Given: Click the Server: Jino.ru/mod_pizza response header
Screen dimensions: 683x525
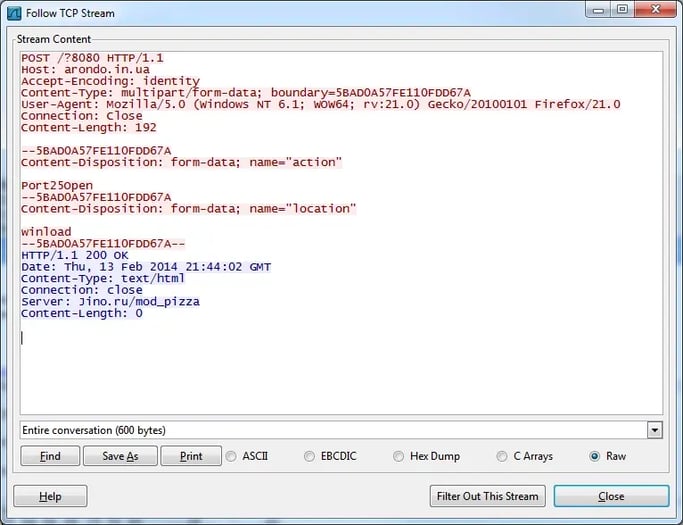Looking at the screenshot, I should click(x=110, y=301).
